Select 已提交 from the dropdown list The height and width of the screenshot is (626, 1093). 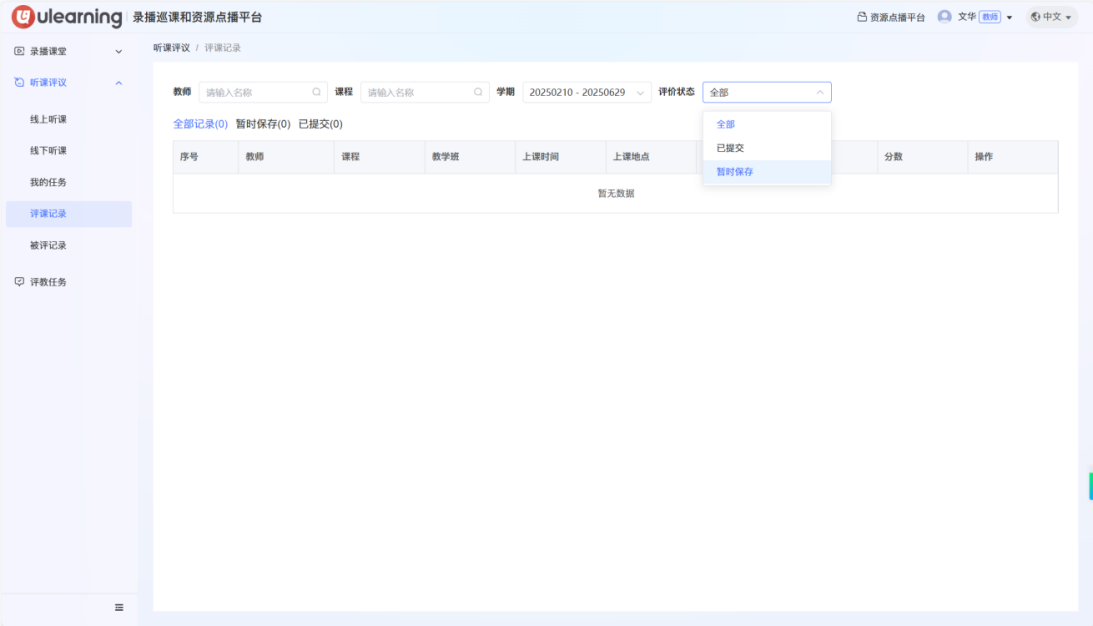click(730, 148)
